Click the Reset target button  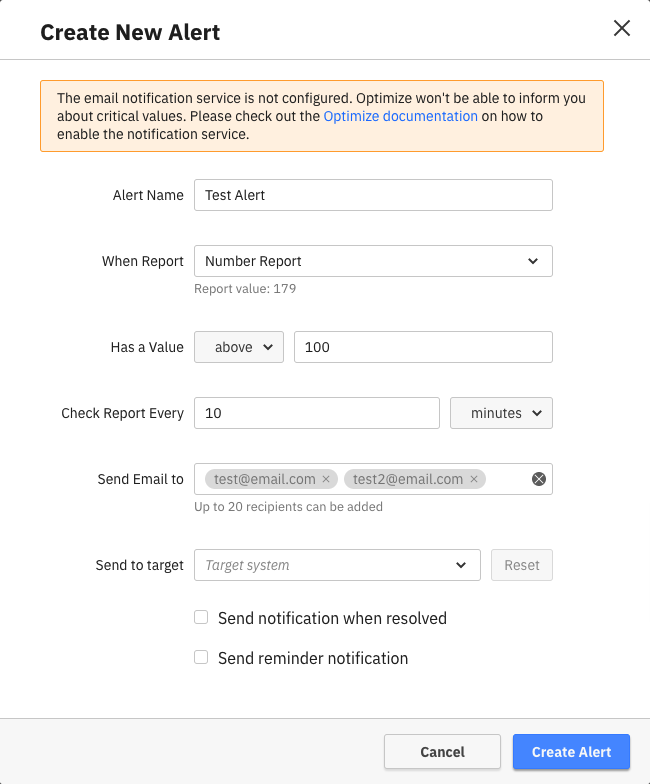[x=522, y=565]
